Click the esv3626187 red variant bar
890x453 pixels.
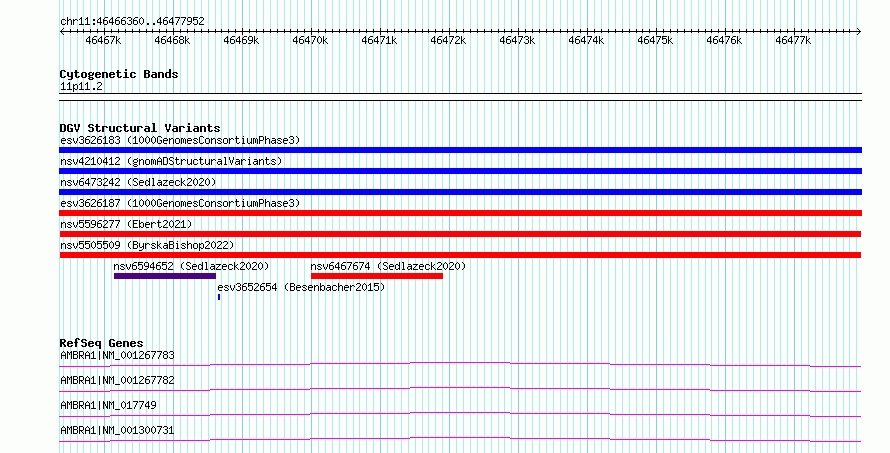[x=460, y=213]
